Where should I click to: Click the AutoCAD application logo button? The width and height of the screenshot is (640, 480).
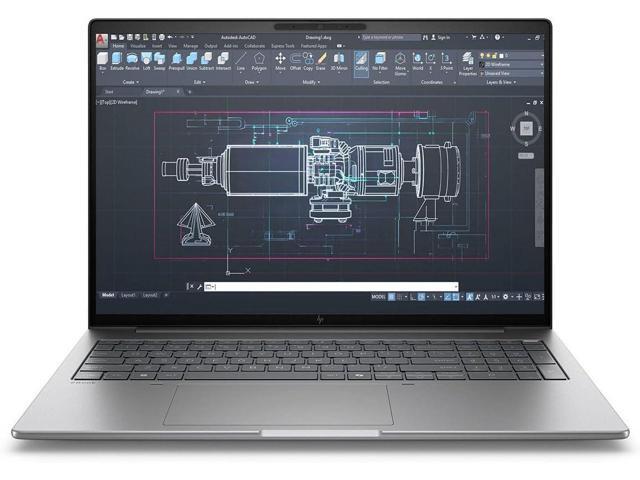pyautogui.click(x=103, y=37)
